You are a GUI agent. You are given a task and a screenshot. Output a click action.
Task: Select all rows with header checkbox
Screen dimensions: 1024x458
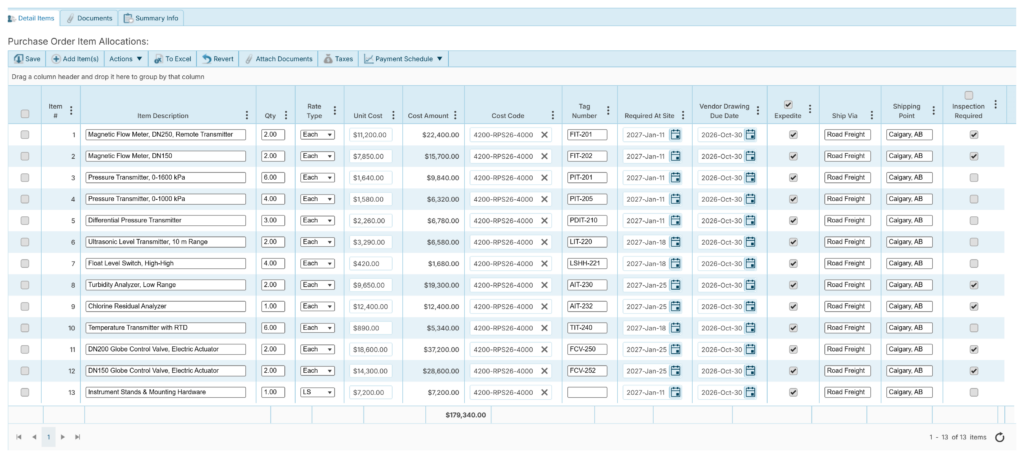[x=25, y=114]
